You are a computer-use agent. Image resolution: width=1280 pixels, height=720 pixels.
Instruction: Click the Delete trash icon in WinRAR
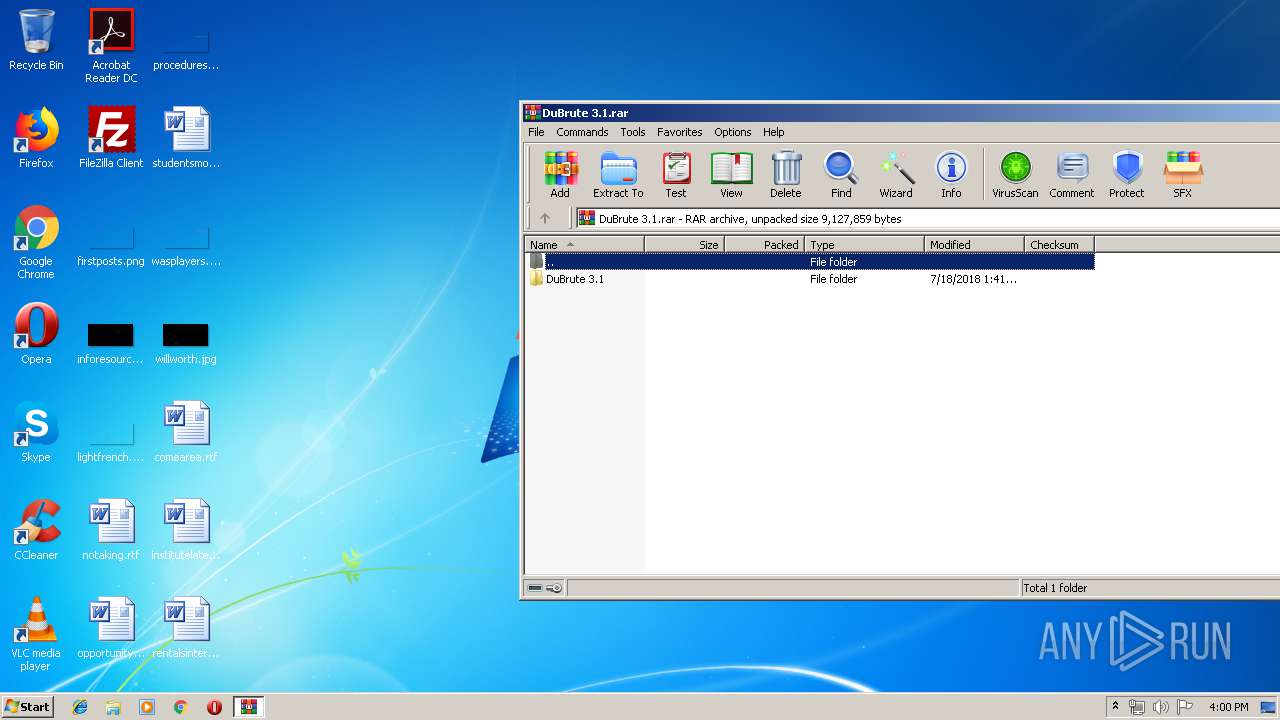tap(786, 175)
